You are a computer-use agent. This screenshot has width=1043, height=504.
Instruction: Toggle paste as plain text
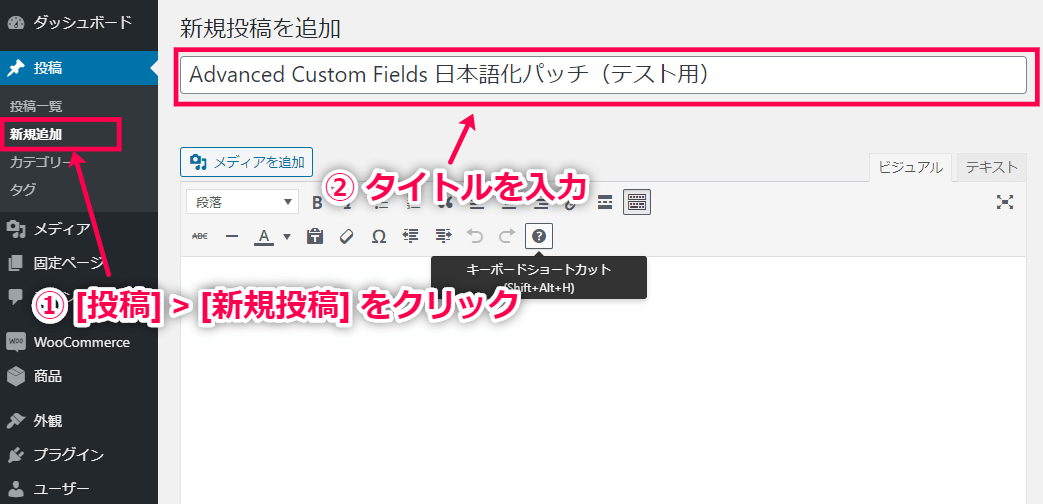[315, 236]
